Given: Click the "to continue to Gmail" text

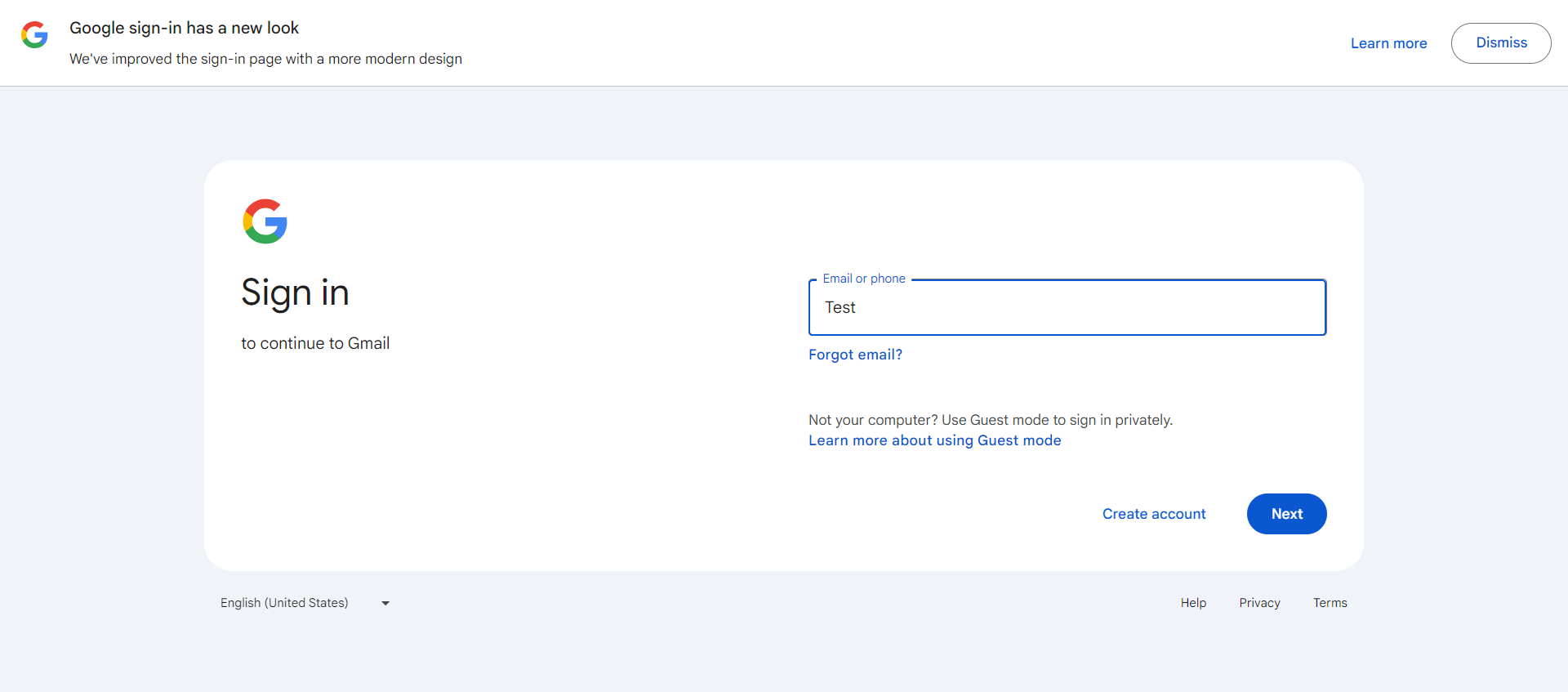Looking at the screenshot, I should tap(315, 344).
